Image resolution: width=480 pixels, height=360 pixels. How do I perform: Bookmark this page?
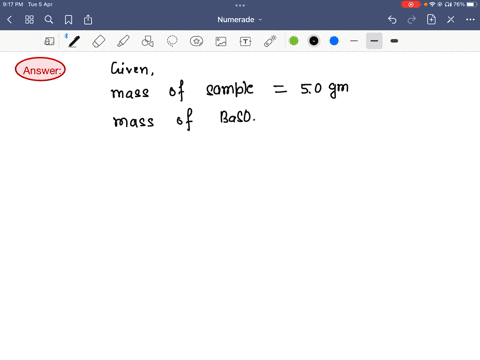coord(68,20)
